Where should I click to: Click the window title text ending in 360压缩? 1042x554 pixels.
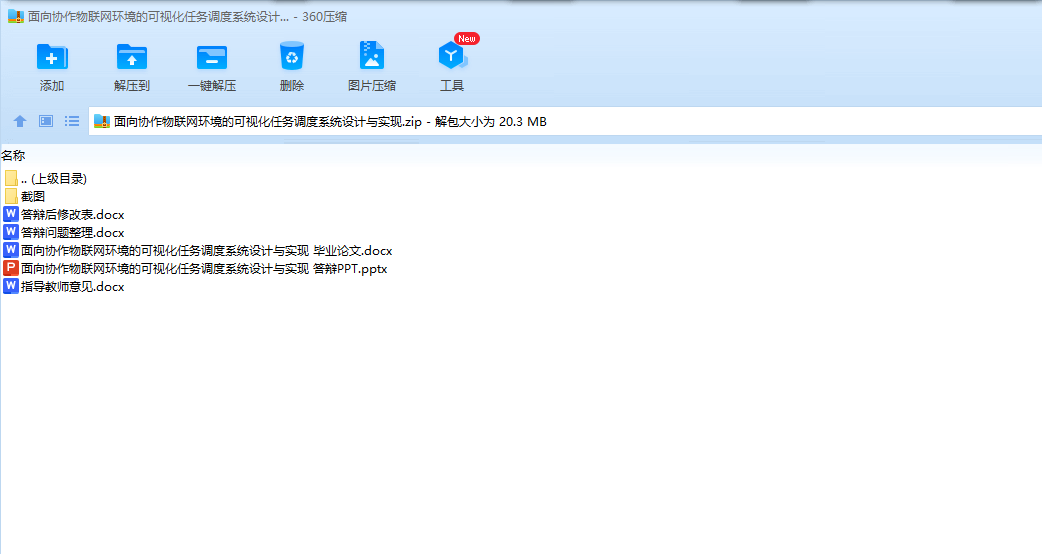[187, 17]
